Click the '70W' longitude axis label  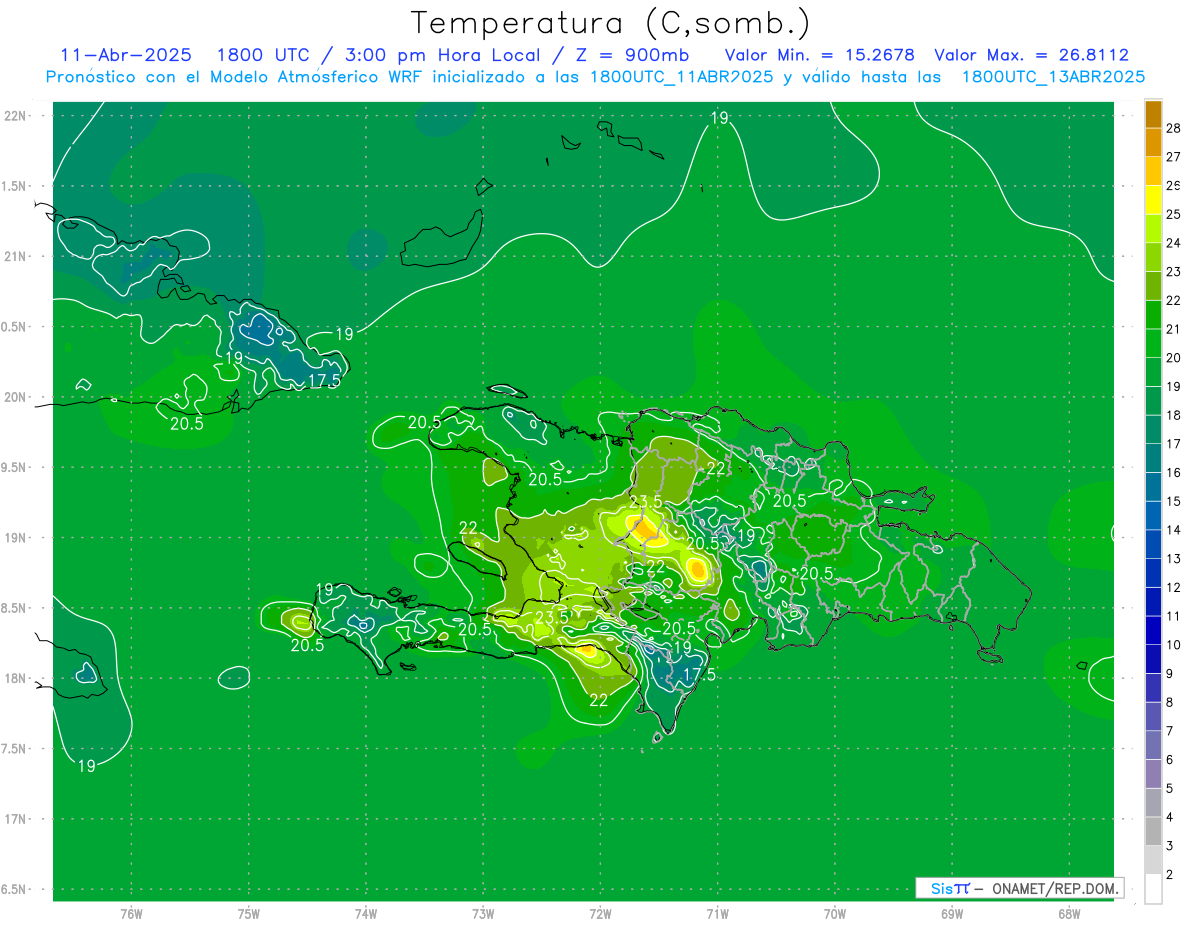(x=835, y=914)
